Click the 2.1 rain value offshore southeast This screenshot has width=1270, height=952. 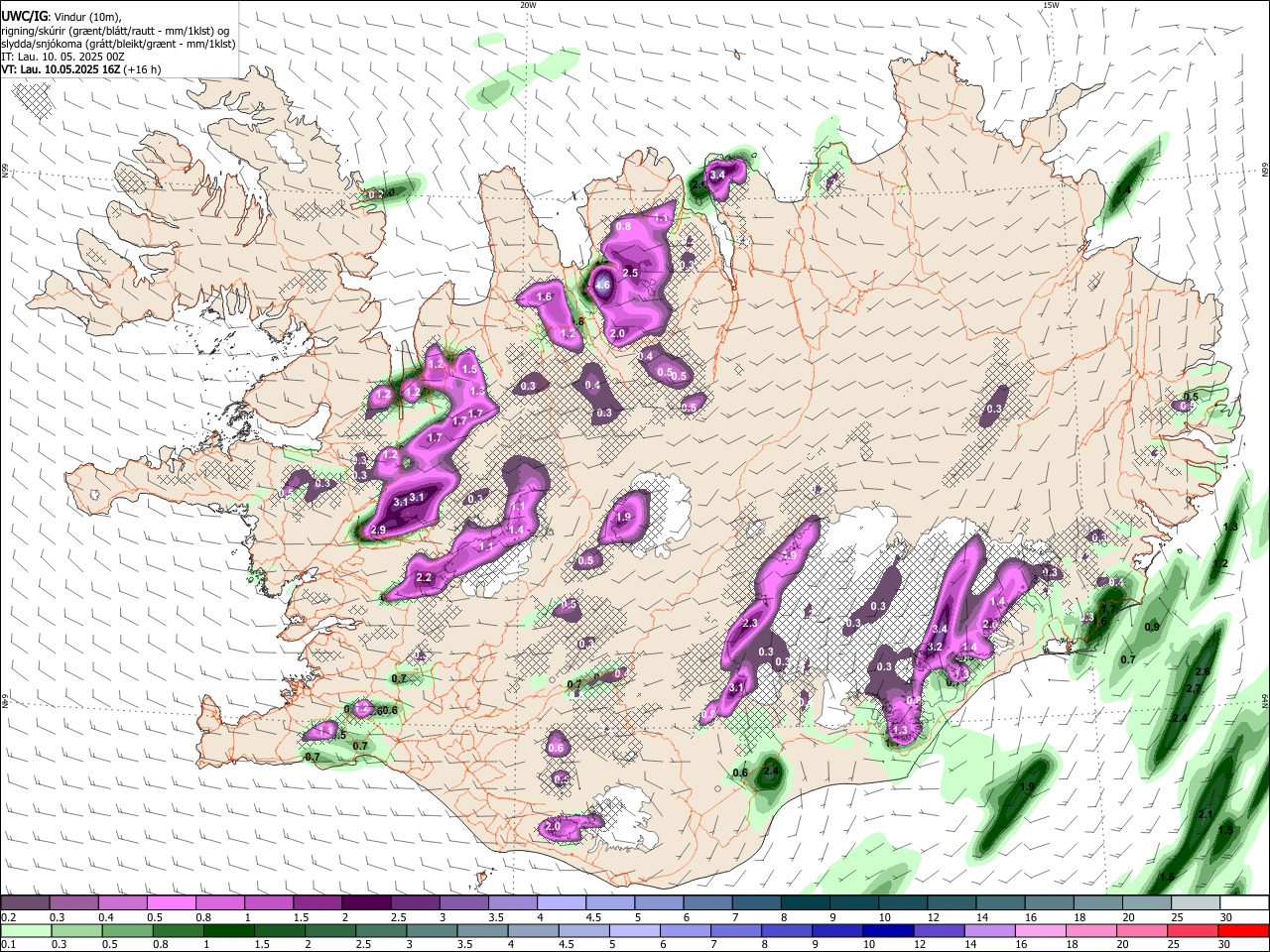point(1206,814)
